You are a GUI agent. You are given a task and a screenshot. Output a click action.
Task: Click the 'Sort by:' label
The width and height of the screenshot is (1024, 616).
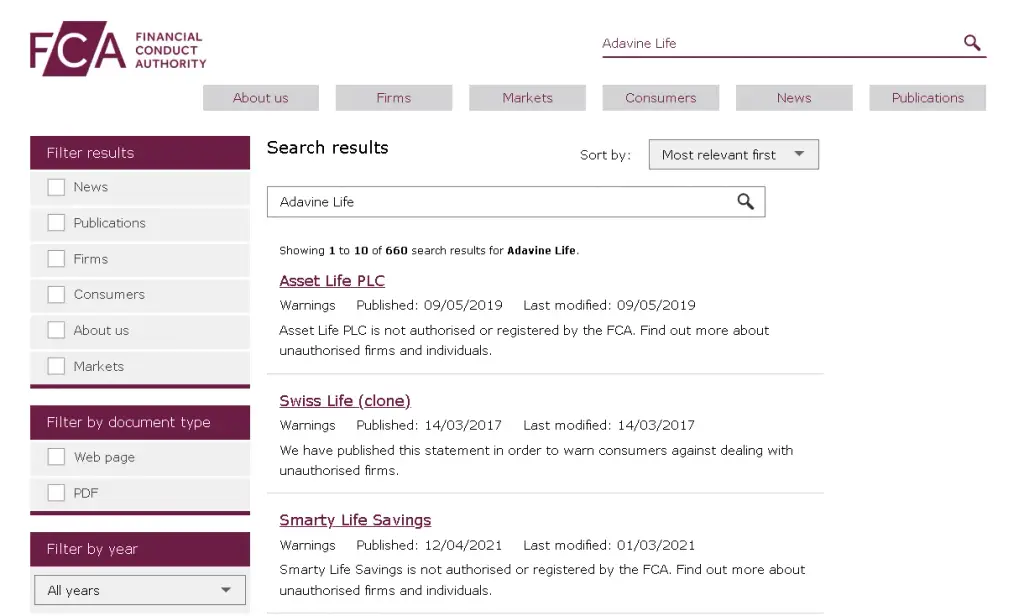pos(605,155)
